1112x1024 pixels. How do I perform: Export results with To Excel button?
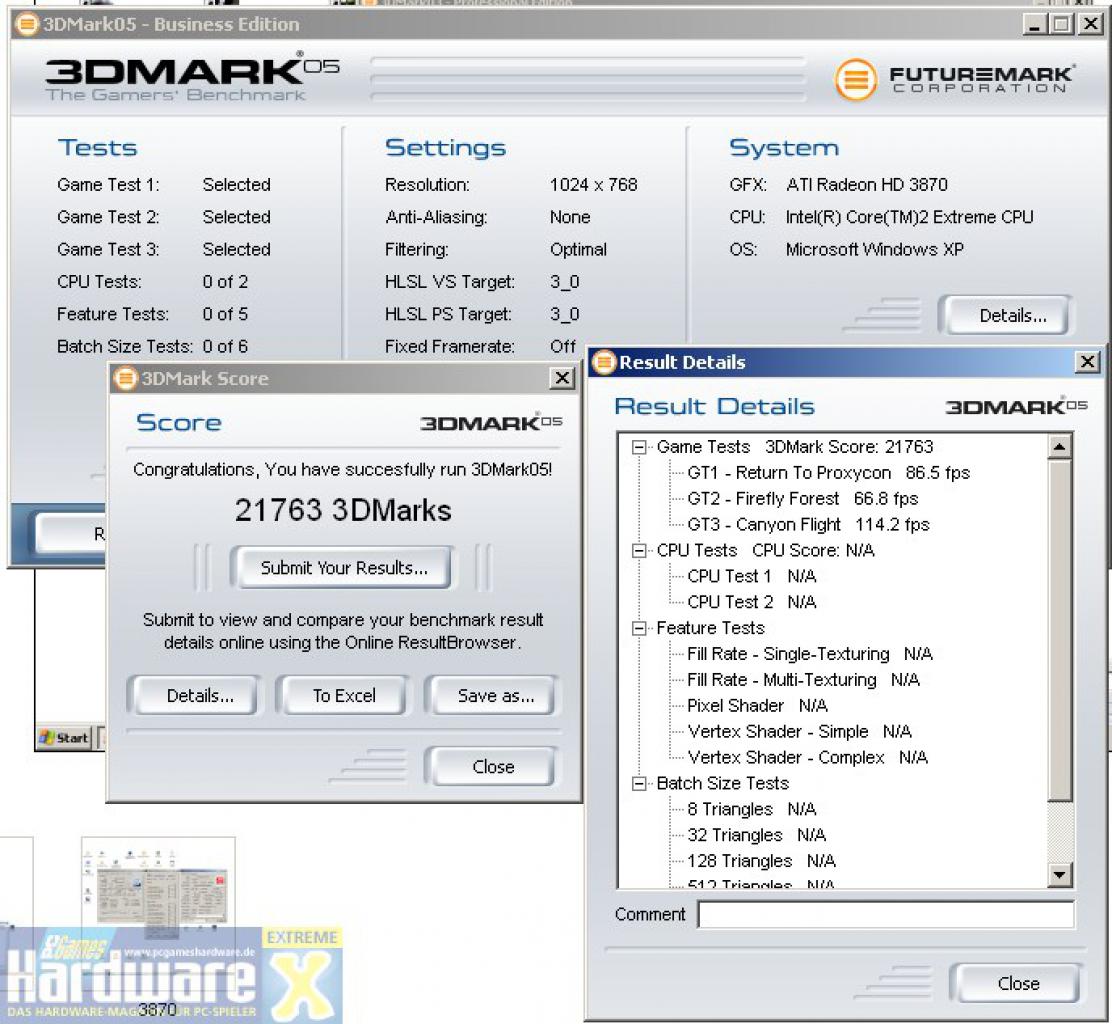344,696
